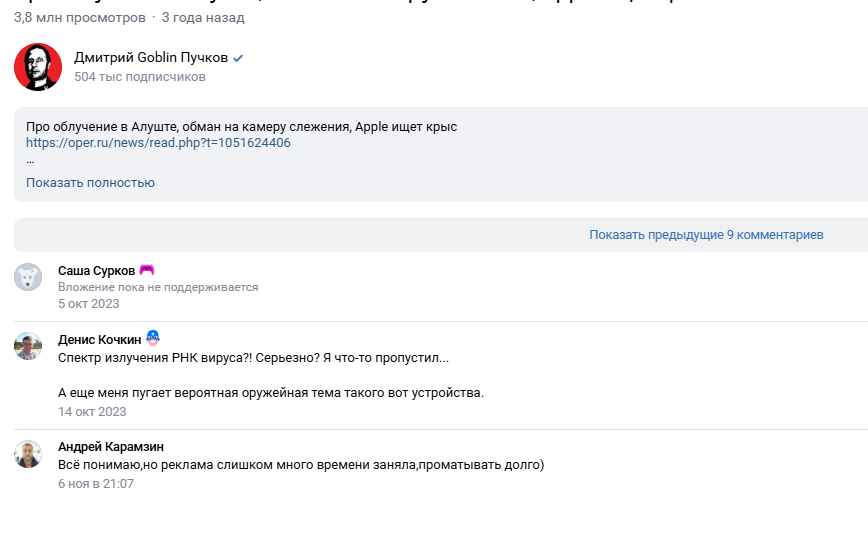Screen dimensions: 868x537
Task: Show previous 9 comments
Action: (706, 235)
